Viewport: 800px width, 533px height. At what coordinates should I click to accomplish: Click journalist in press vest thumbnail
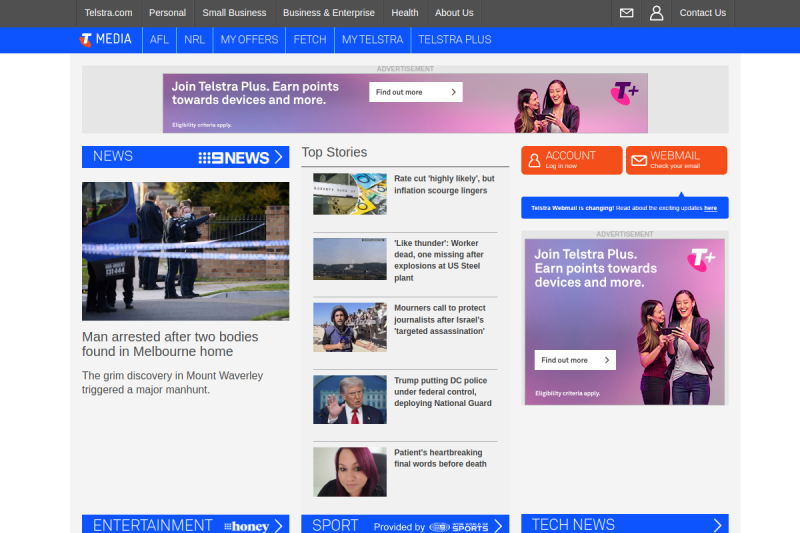pyautogui.click(x=350, y=327)
